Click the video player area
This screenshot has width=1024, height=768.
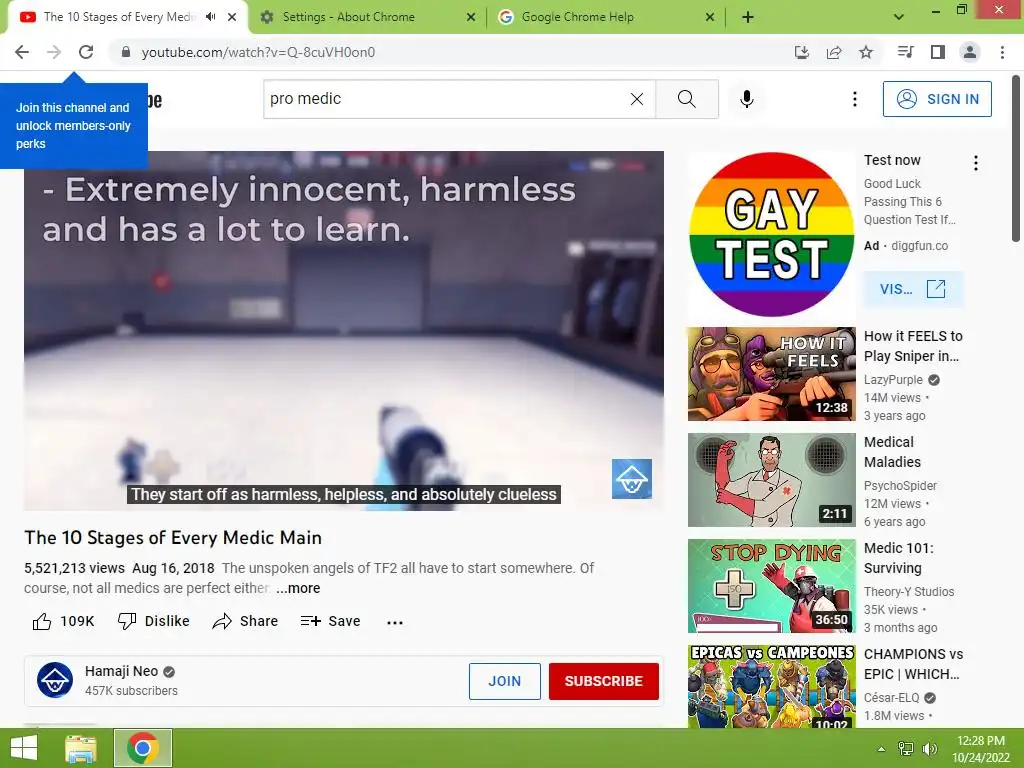click(x=344, y=330)
